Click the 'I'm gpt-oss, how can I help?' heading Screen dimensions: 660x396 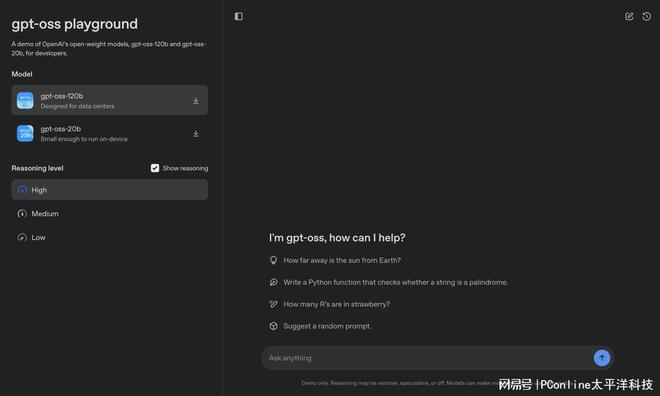337,238
